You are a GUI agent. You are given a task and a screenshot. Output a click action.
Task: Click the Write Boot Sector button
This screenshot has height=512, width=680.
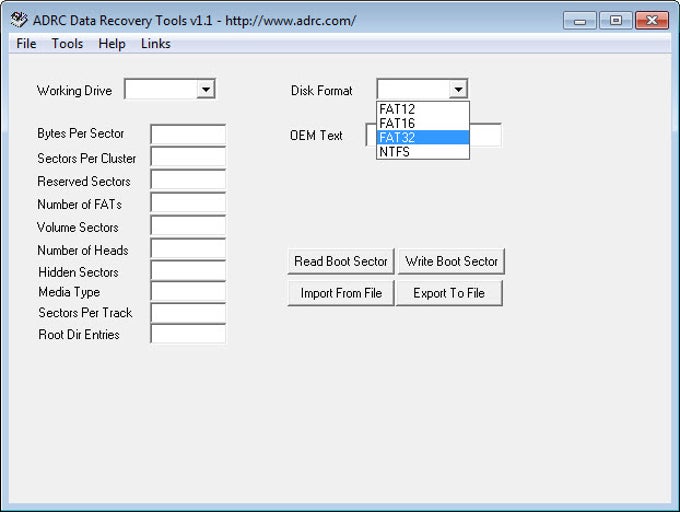click(x=451, y=261)
